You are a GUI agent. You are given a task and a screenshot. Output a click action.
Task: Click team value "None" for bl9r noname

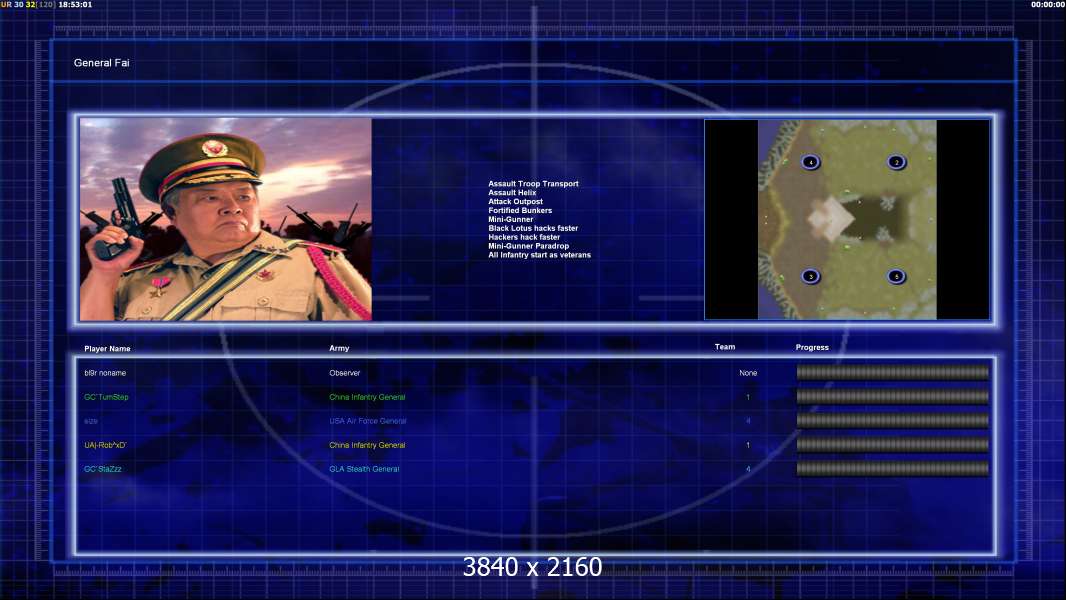tap(748, 373)
